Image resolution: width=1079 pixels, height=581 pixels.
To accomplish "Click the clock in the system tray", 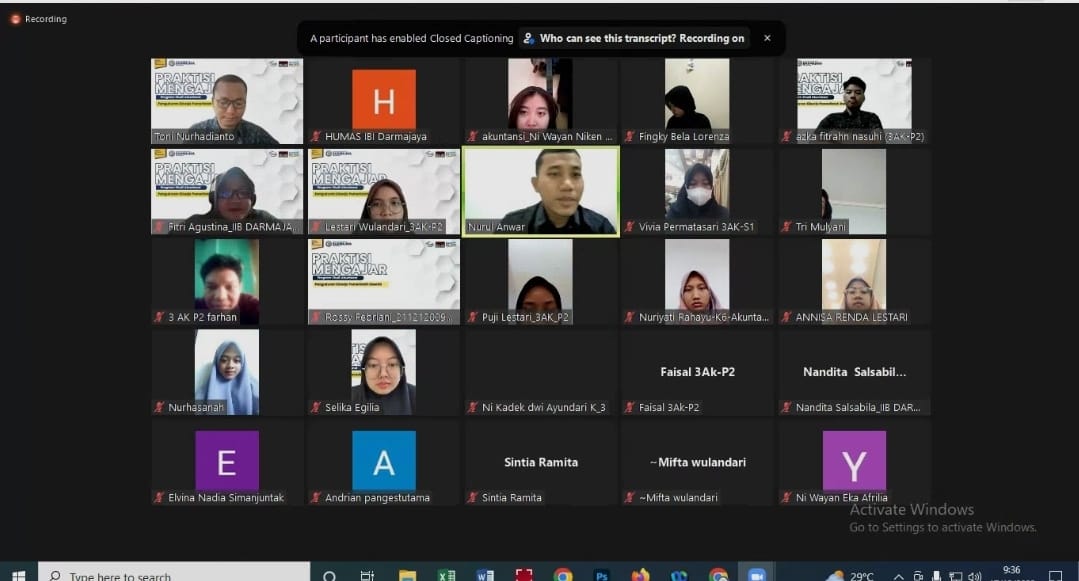I will 1011,574.
